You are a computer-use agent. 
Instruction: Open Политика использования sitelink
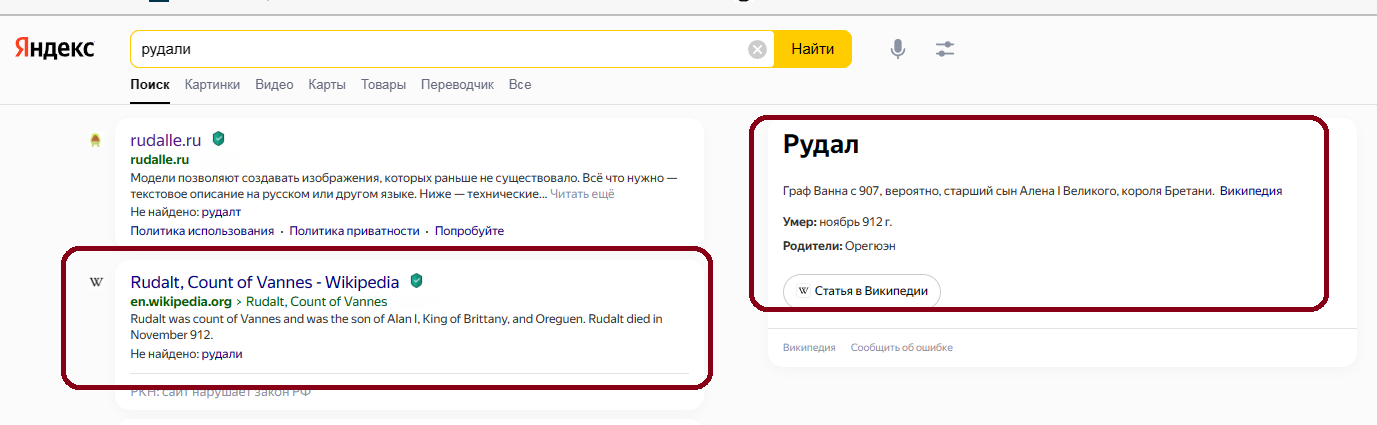(x=202, y=231)
